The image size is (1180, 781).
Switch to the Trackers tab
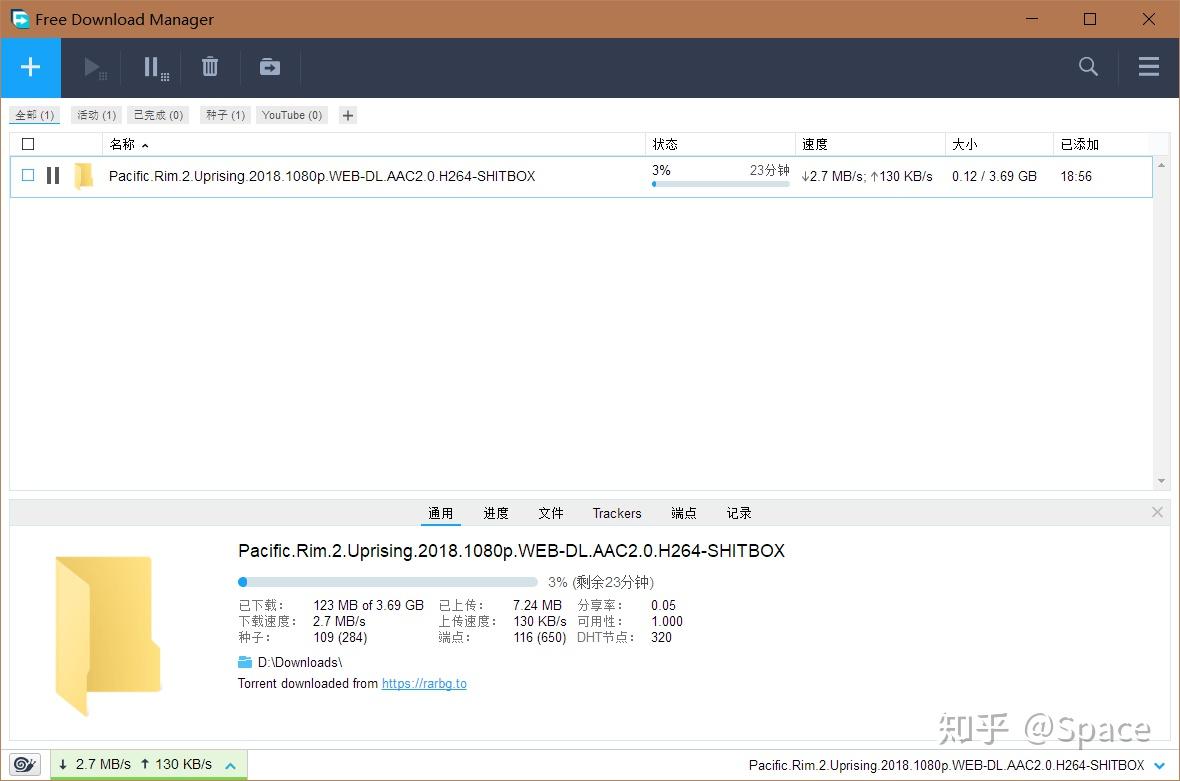[616, 513]
